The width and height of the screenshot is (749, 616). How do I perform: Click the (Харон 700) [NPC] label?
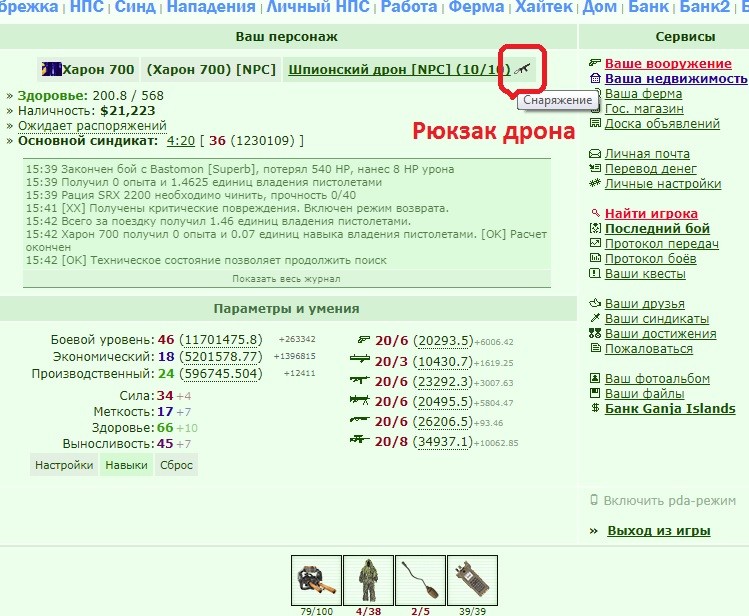211,70
